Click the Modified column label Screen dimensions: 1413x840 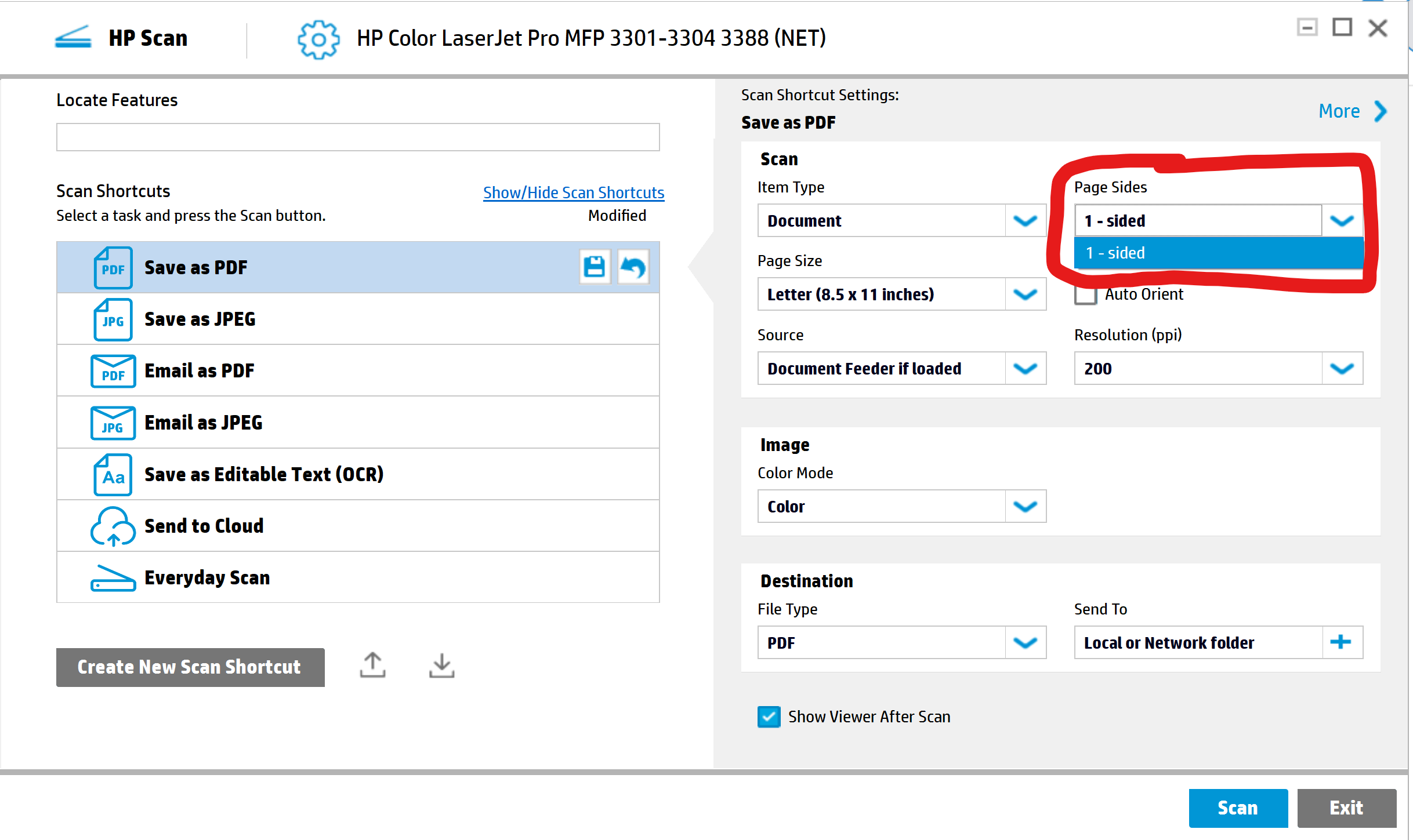coord(617,216)
